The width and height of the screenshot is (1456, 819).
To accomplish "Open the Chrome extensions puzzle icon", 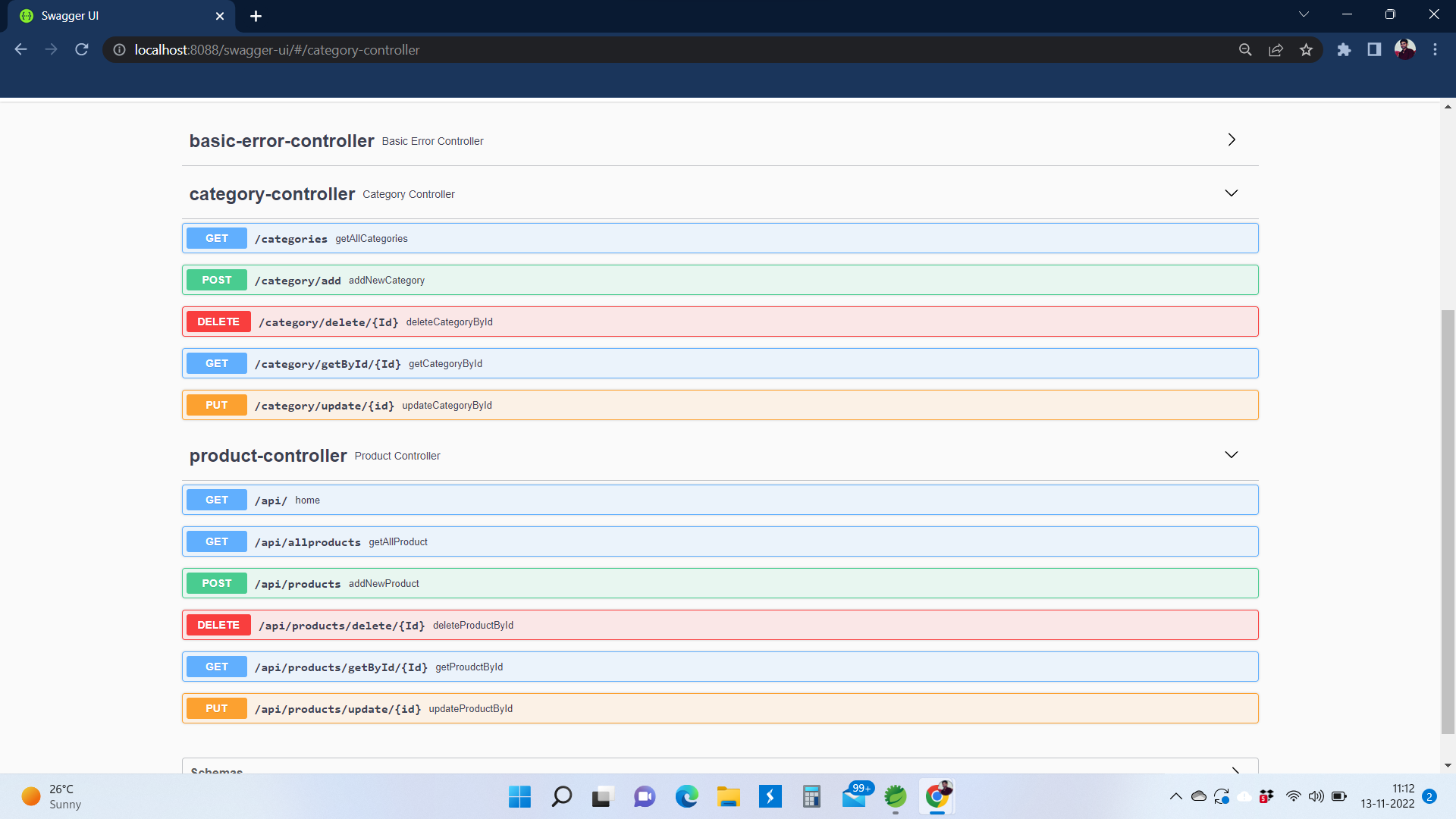I will click(1345, 49).
